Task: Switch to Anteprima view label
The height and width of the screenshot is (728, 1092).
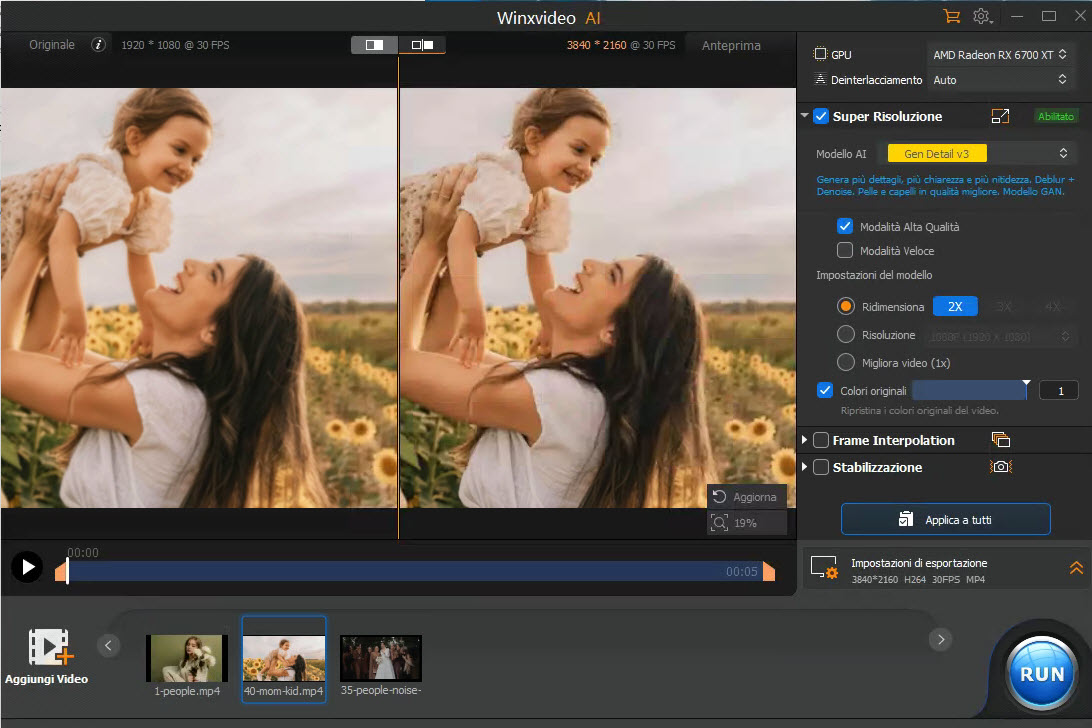Action: [731, 45]
